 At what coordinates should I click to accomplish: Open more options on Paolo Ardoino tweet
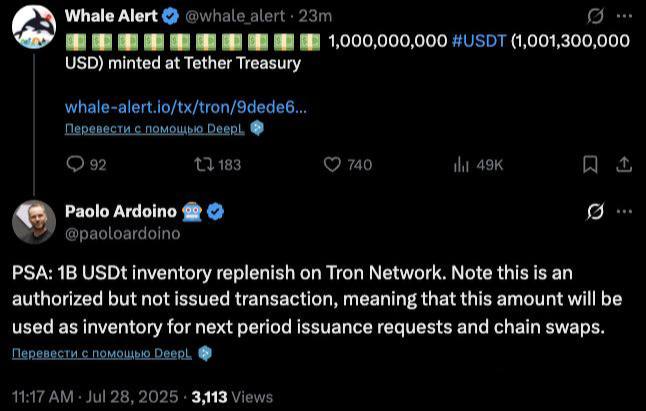coord(624,212)
